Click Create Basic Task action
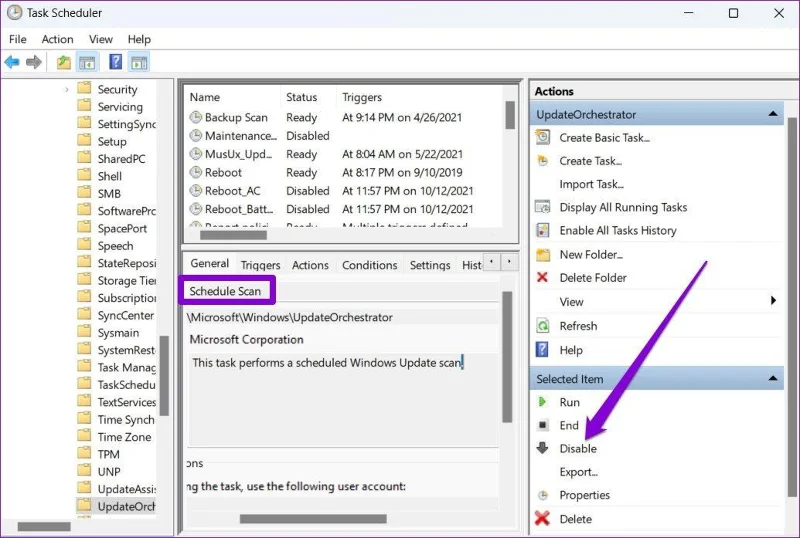 [x=605, y=137]
